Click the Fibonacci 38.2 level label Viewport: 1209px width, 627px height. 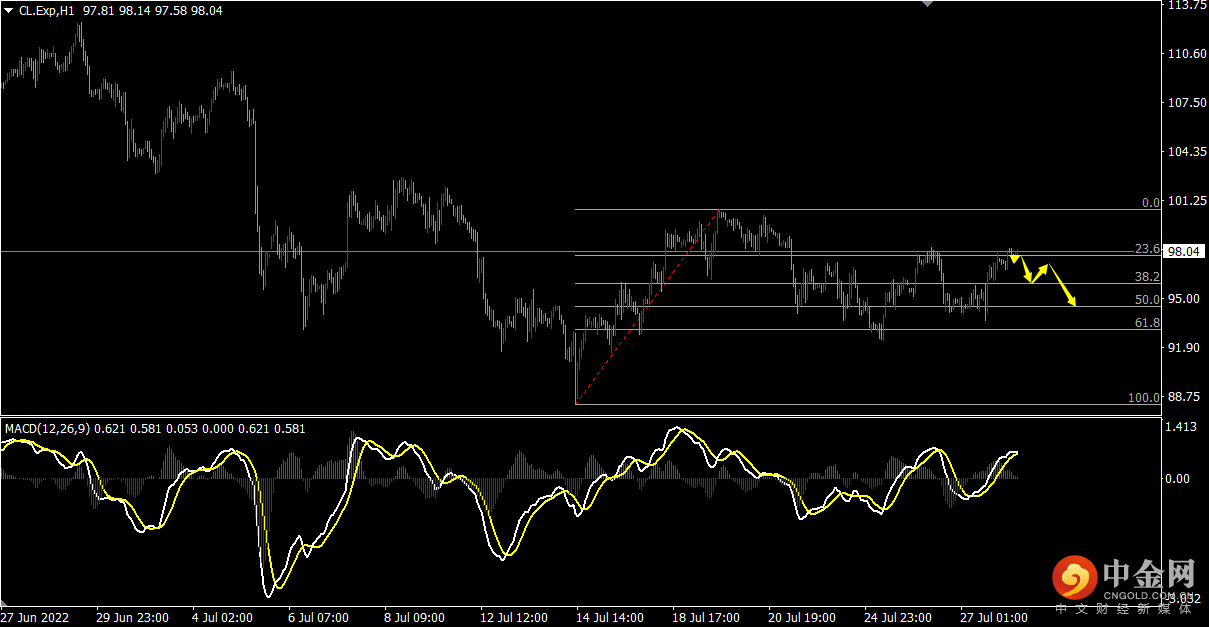click(1146, 277)
